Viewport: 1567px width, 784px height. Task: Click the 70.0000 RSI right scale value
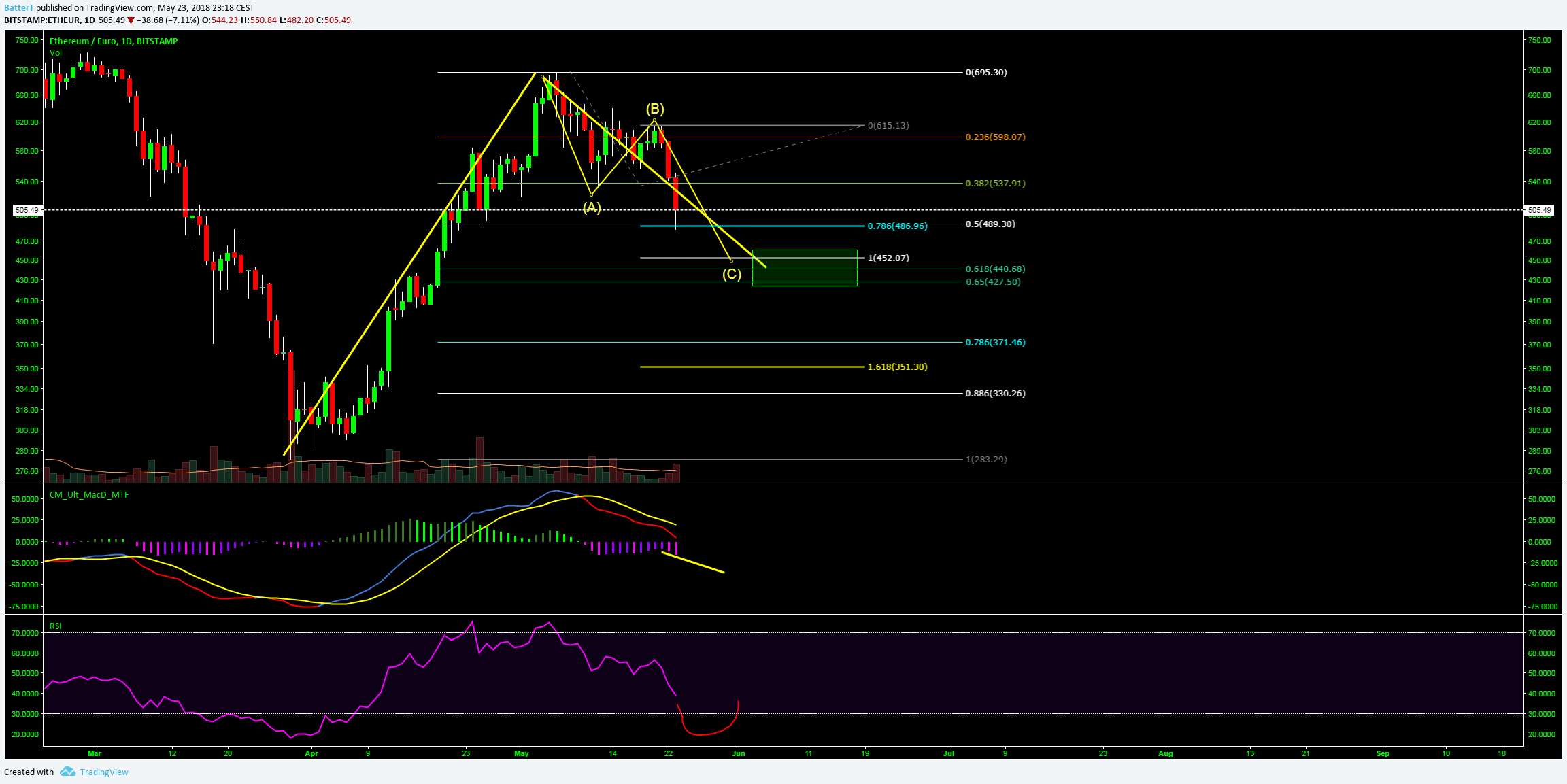click(x=1542, y=633)
